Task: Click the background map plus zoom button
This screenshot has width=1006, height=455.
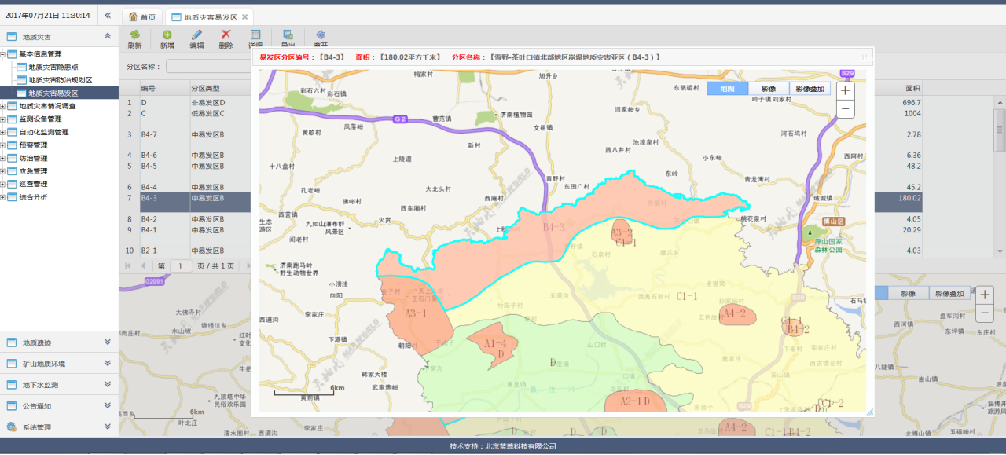Action: (x=985, y=295)
